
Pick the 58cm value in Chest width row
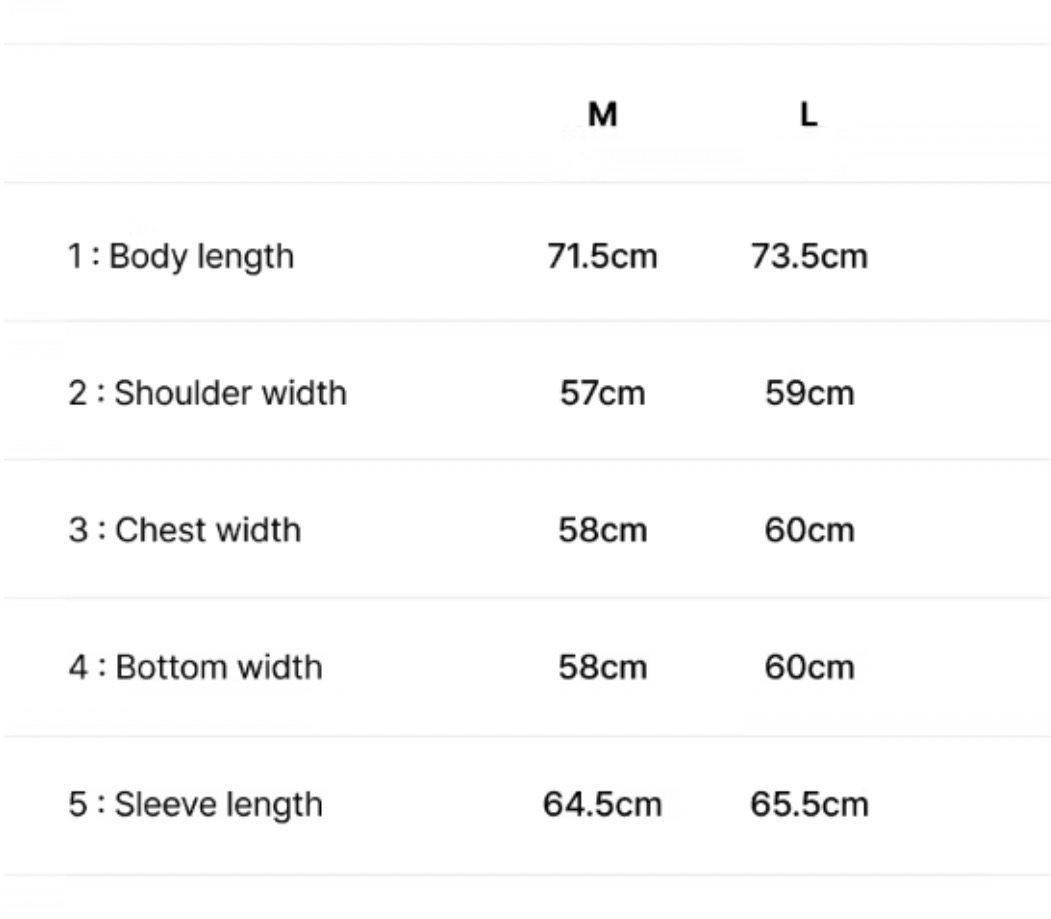[602, 529]
